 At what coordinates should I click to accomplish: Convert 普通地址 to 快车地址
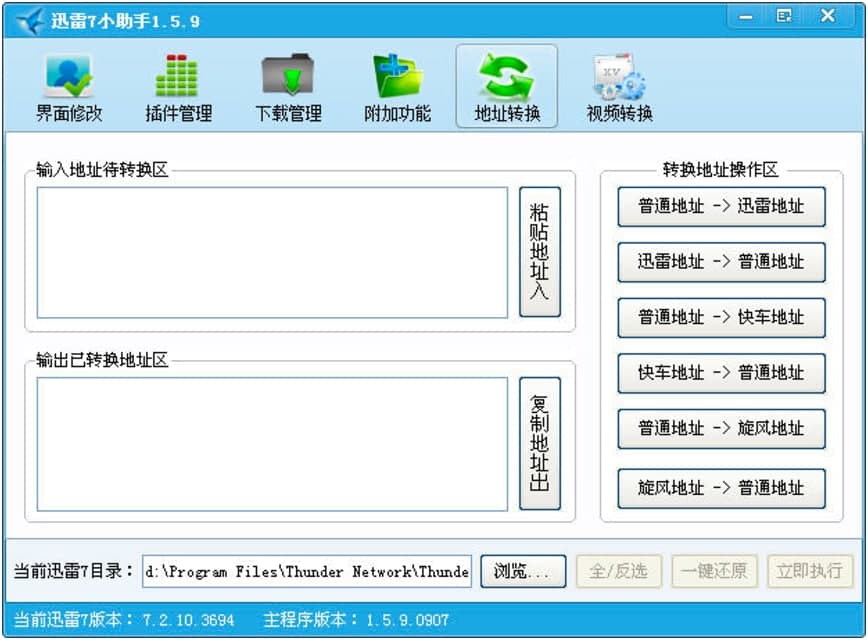pyautogui.click(x=721, y=317)
